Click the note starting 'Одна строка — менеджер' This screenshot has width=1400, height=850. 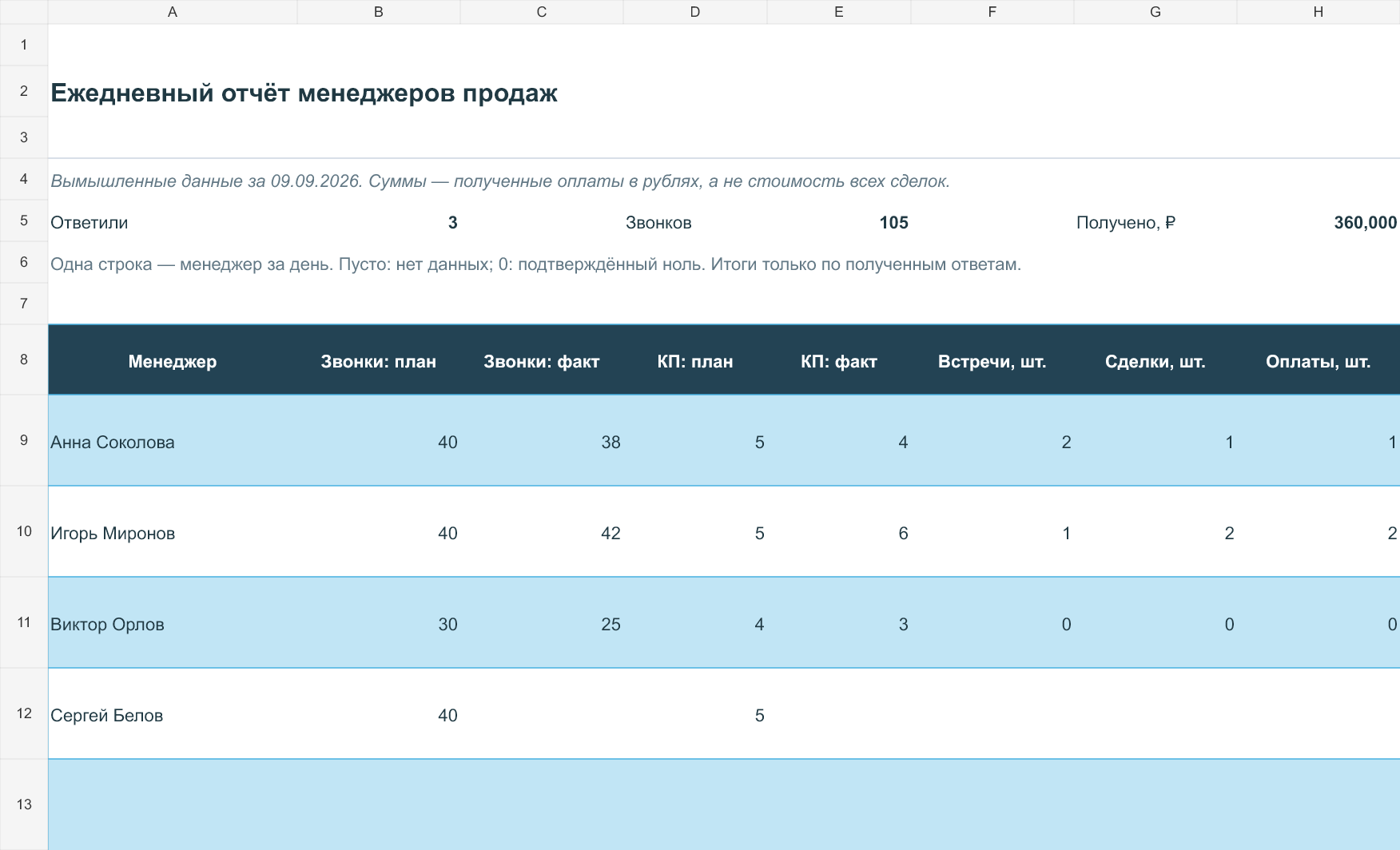pos(535,264)
